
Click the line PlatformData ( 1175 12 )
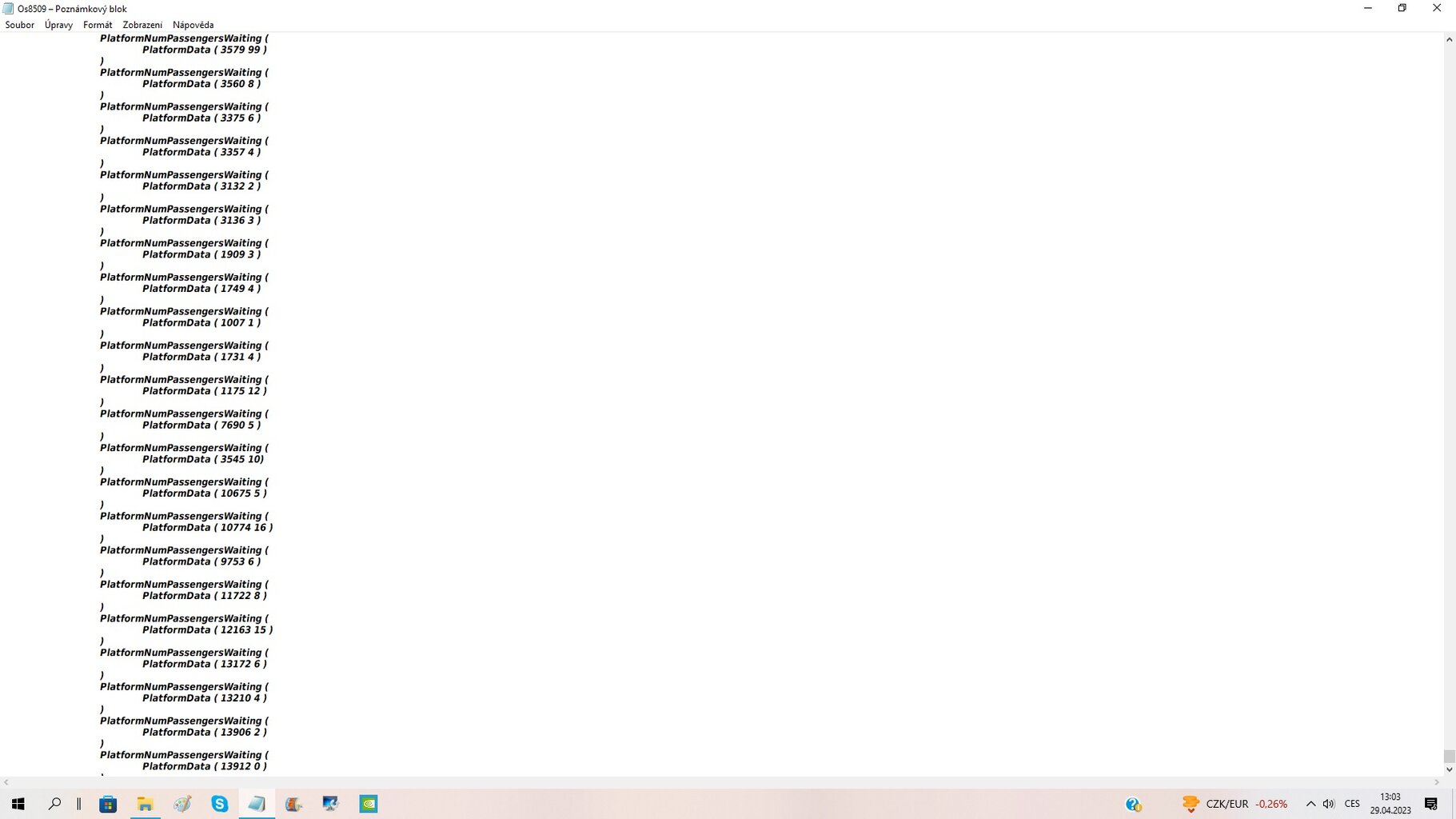click(x=205, y=391)
